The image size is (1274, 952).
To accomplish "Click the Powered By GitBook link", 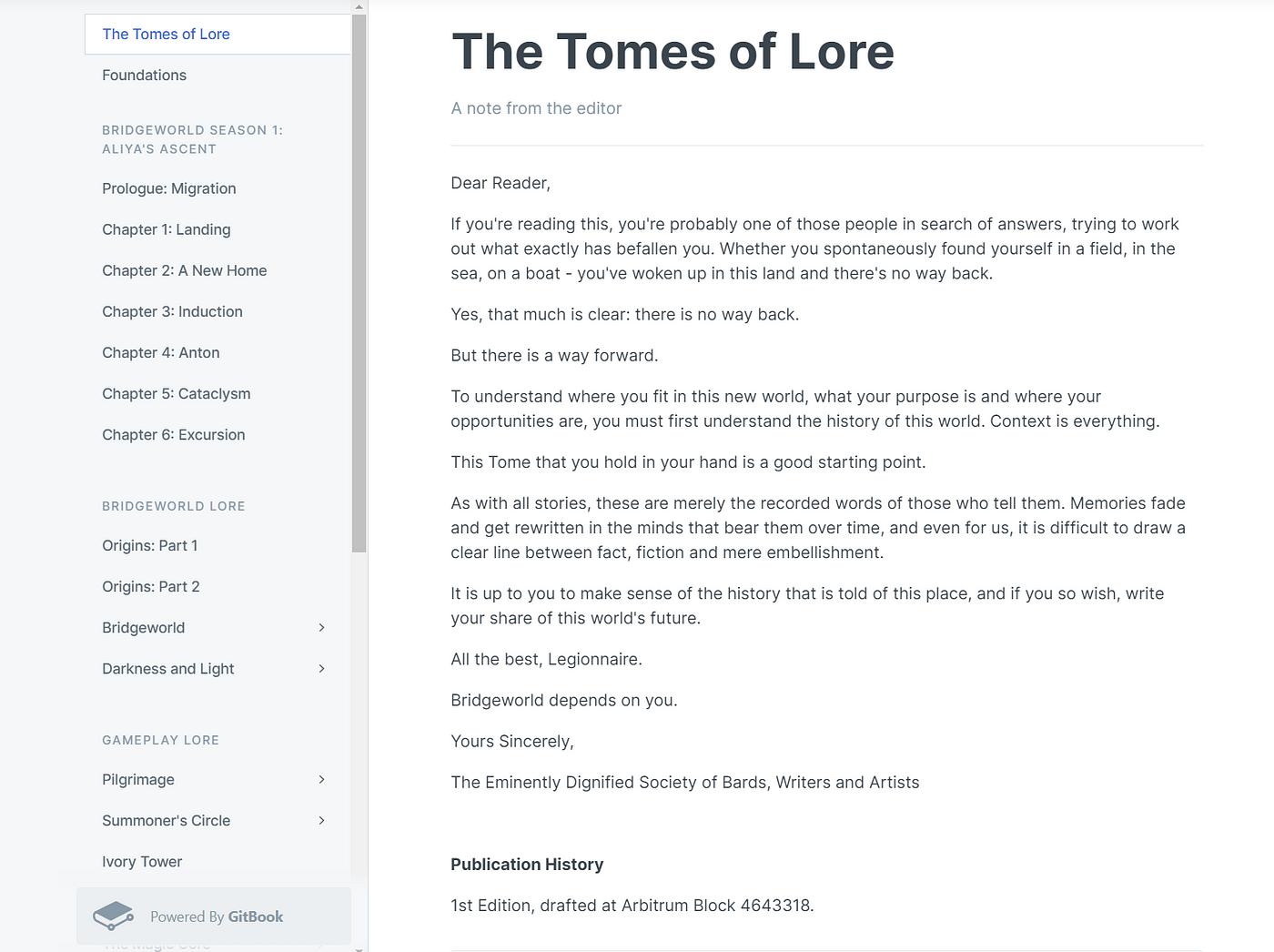I will click(x=217, y=917).
